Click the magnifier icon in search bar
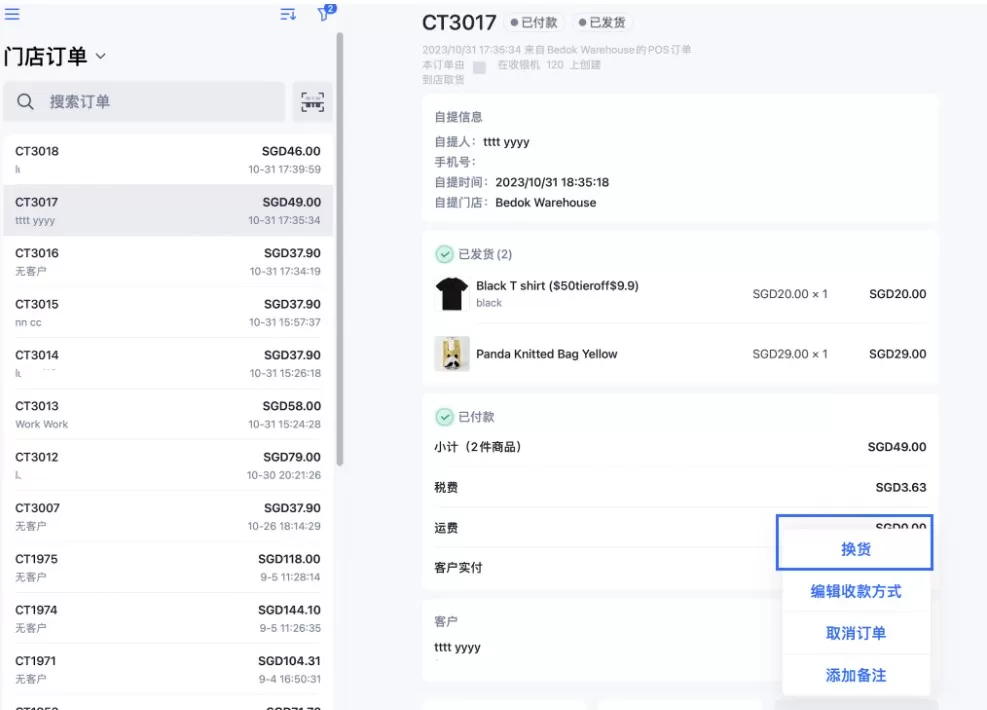987x710 pixels. click(25, 101)
